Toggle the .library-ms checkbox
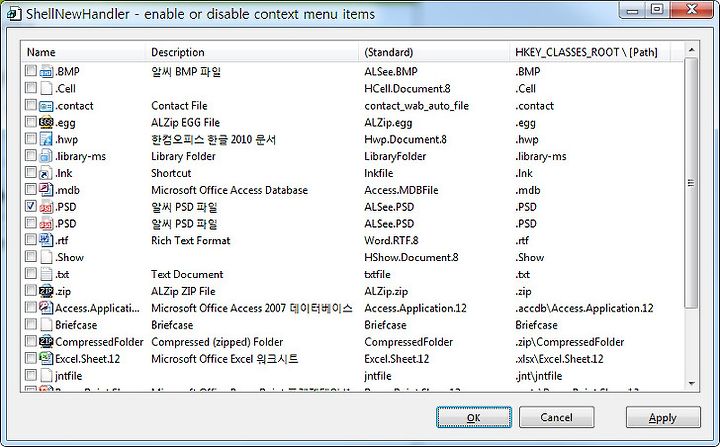This screenshot has width=720, height=447. click(31, 155)
